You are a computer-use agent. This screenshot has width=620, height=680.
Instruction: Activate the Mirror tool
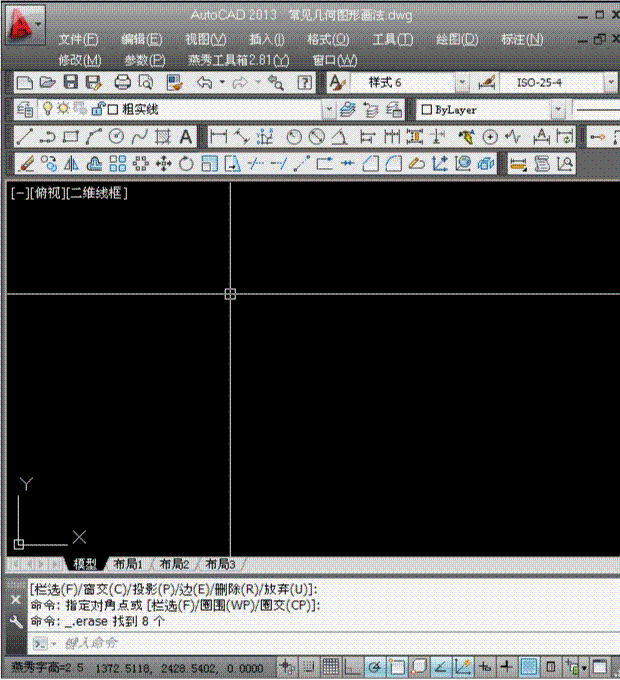coord(72,164)
